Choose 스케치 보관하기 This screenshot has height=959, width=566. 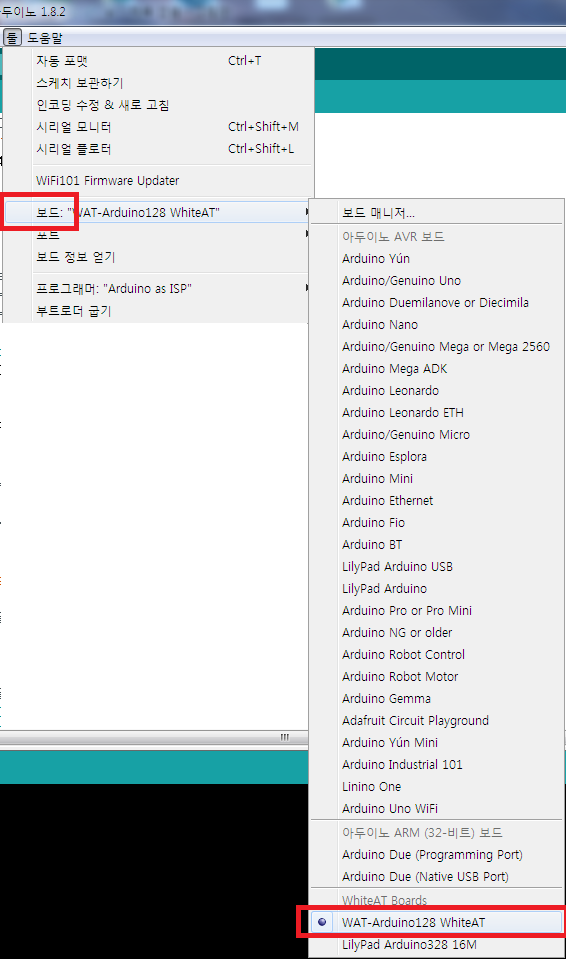[x=158, y=83]
